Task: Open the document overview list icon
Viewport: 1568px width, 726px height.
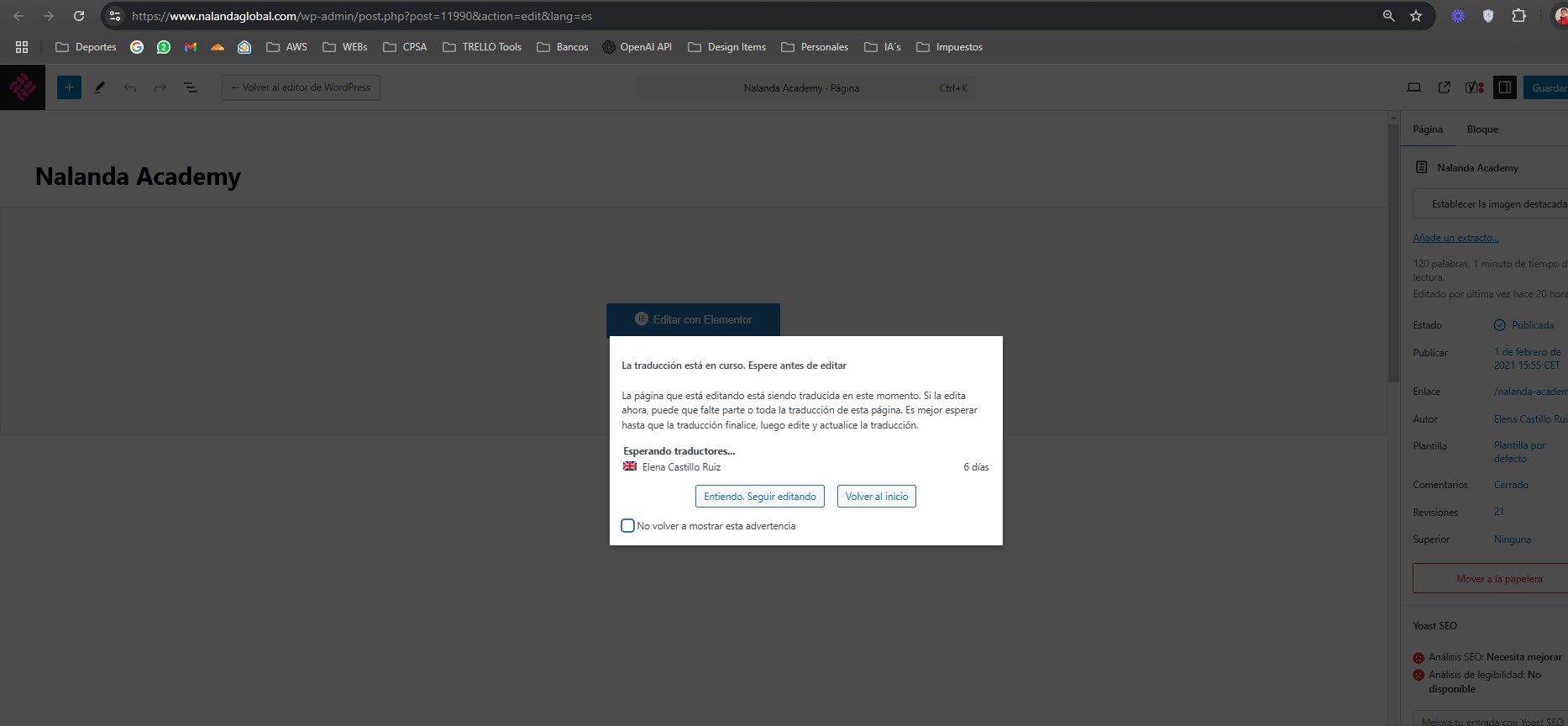Action: (191, 87)
